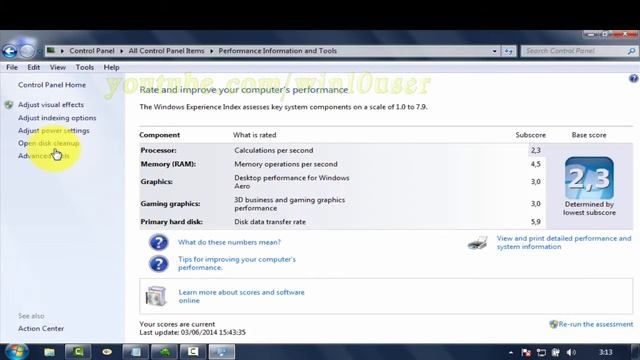Expand arrow after All Control Panel Items
Viewport: 640px width, 360px height.
212,51
